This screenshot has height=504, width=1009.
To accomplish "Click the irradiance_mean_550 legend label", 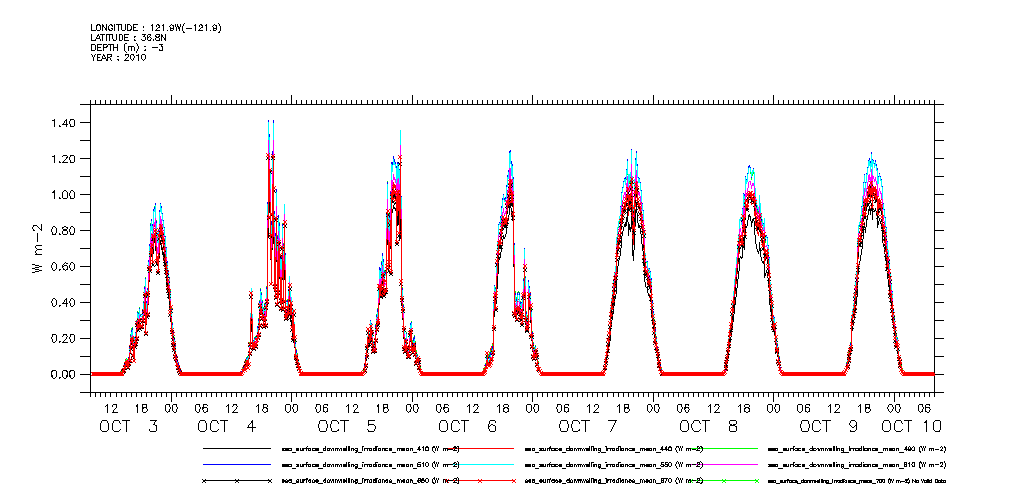I will (x=614, y=464).
